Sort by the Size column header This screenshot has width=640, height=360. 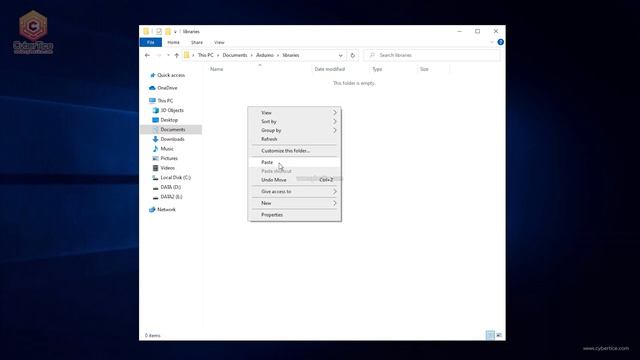tap(424, 69)
